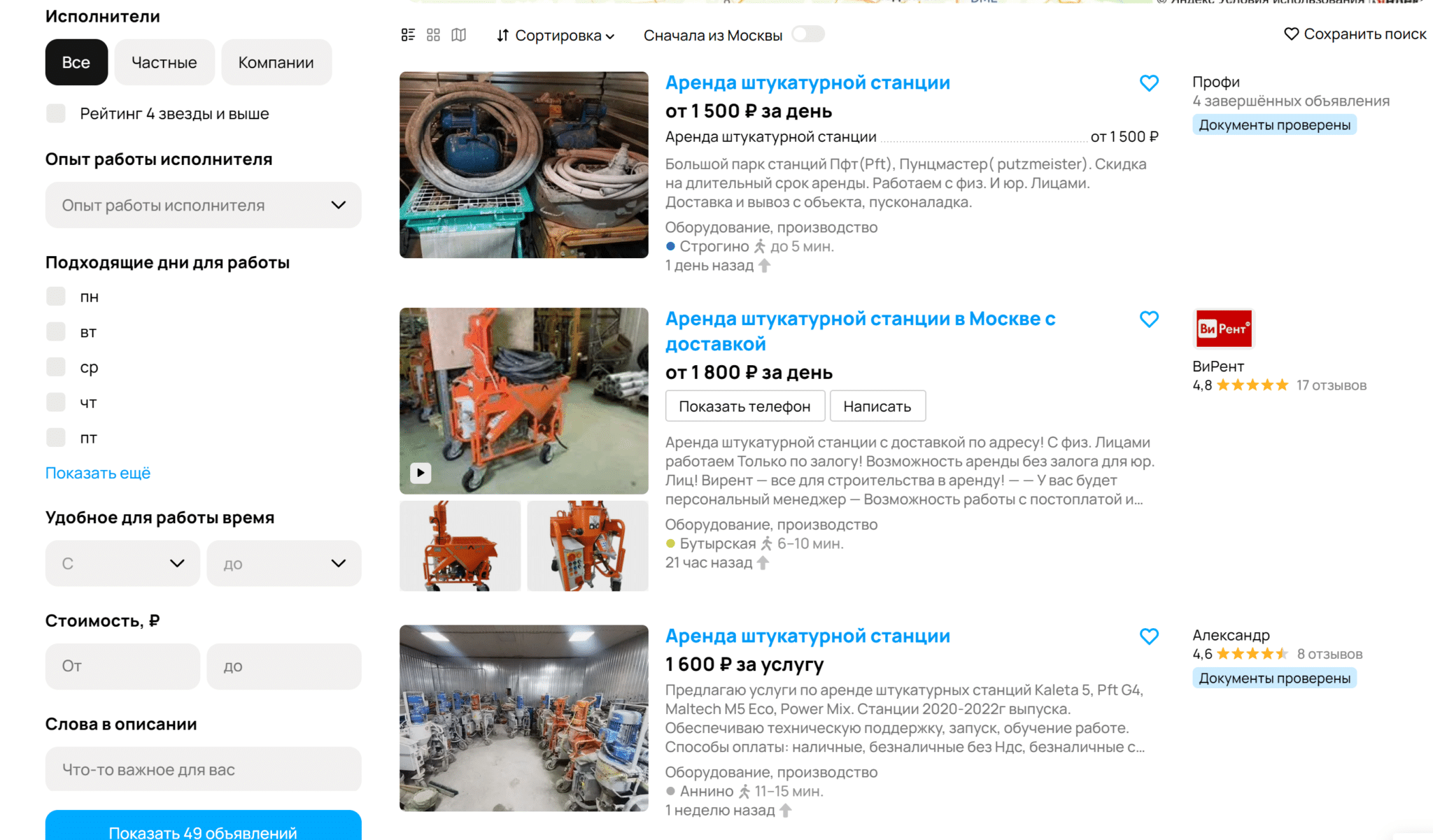Screen dimensions: 1433x840
Task: Switch to list view icon
Action: pos(408,35)
